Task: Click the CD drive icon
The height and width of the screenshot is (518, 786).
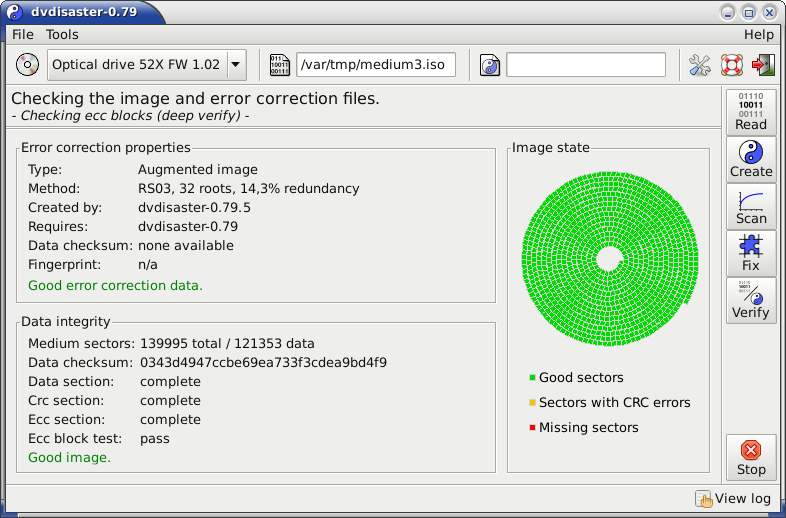Action: click(x=27, y=65)
